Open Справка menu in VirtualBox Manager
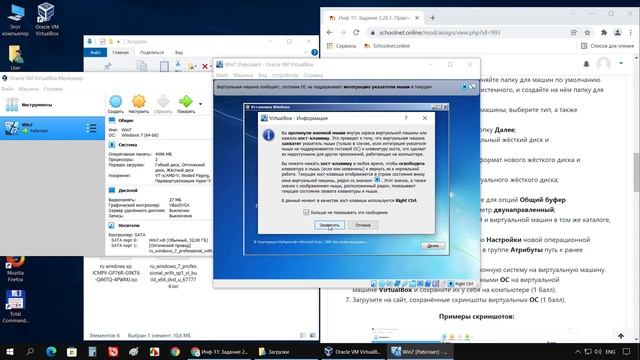This screenshot has height=360, width=640. 53,89
